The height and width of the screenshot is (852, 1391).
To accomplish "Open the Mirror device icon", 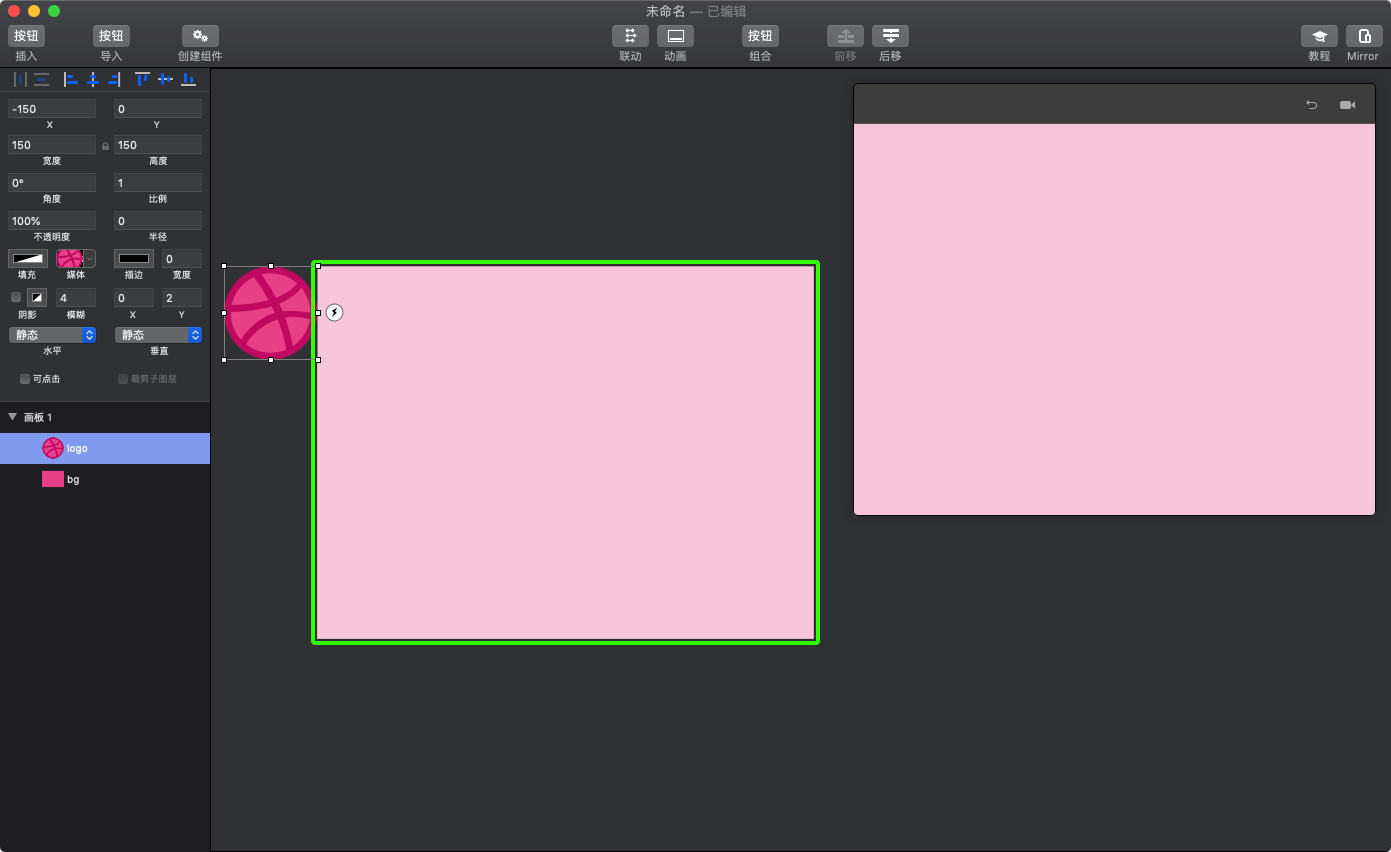I will coord(1364,36).
